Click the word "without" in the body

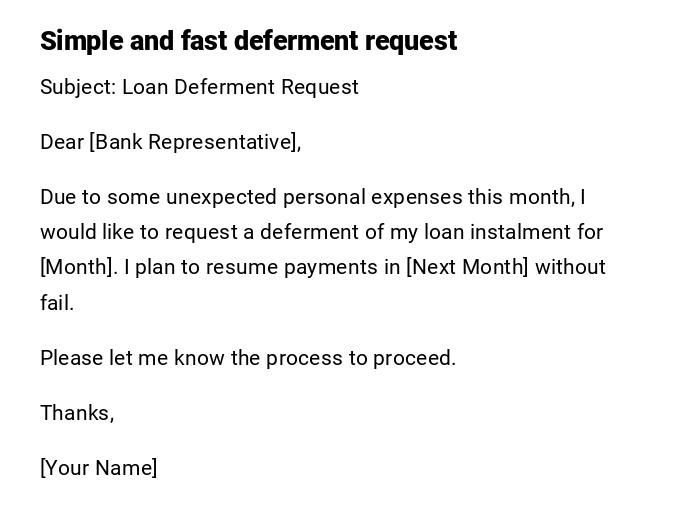pyautogui.click(x=571, y=267)
